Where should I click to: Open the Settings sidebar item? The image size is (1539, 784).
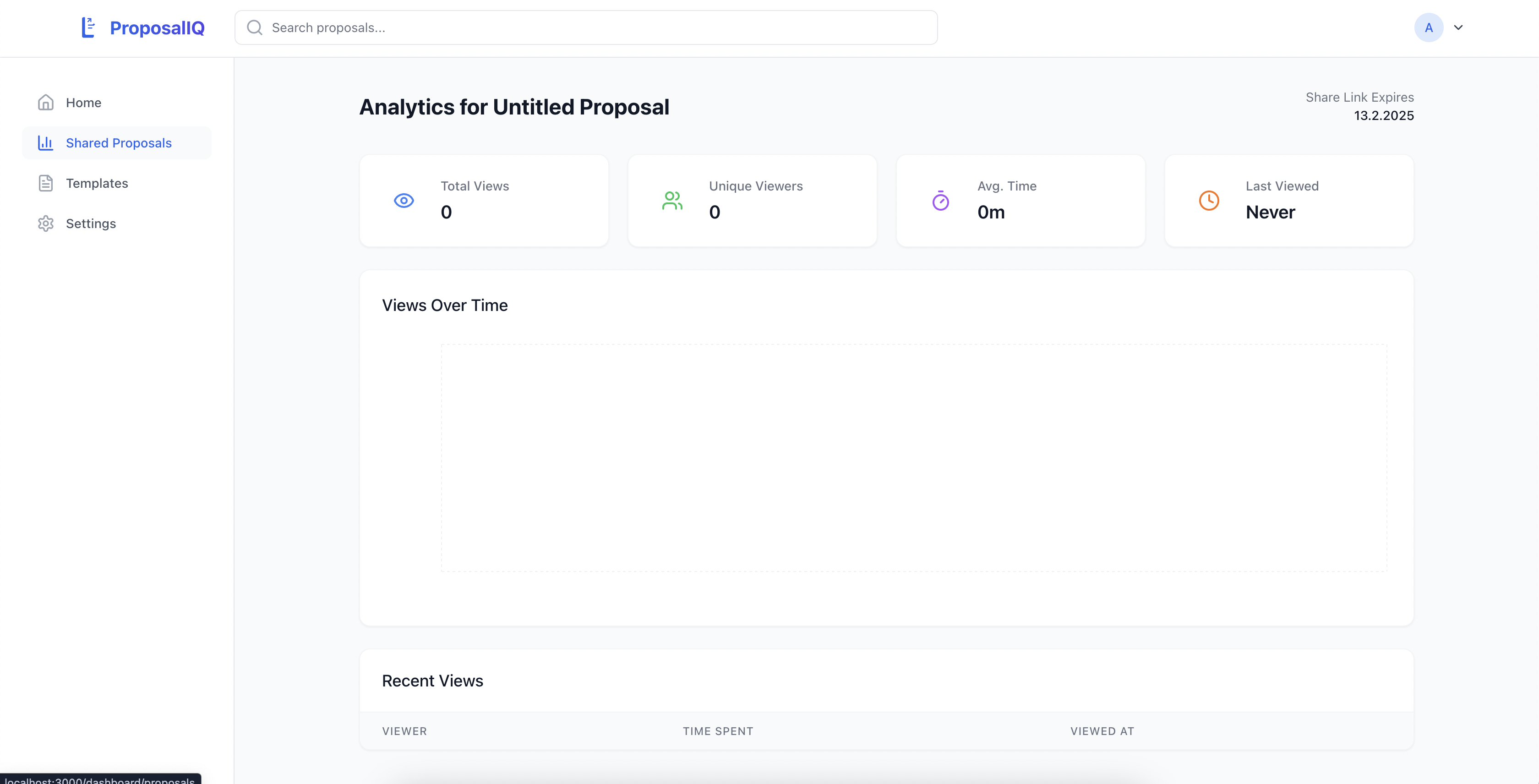91,223
